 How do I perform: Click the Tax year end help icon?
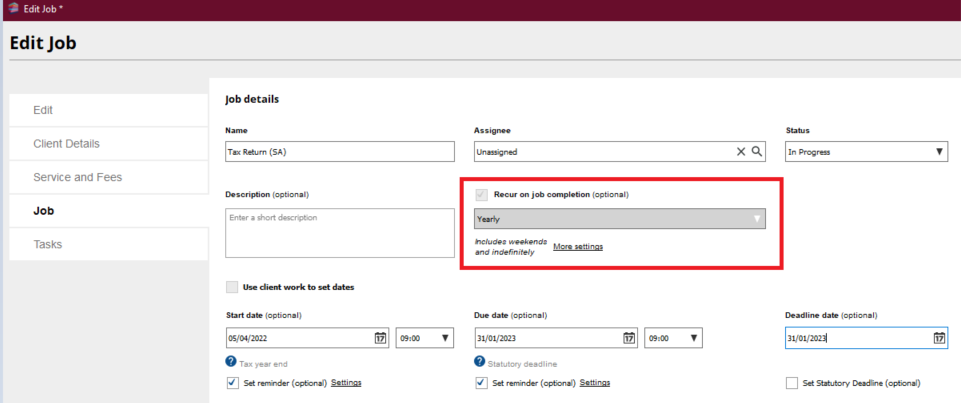(x=232, y=362)
